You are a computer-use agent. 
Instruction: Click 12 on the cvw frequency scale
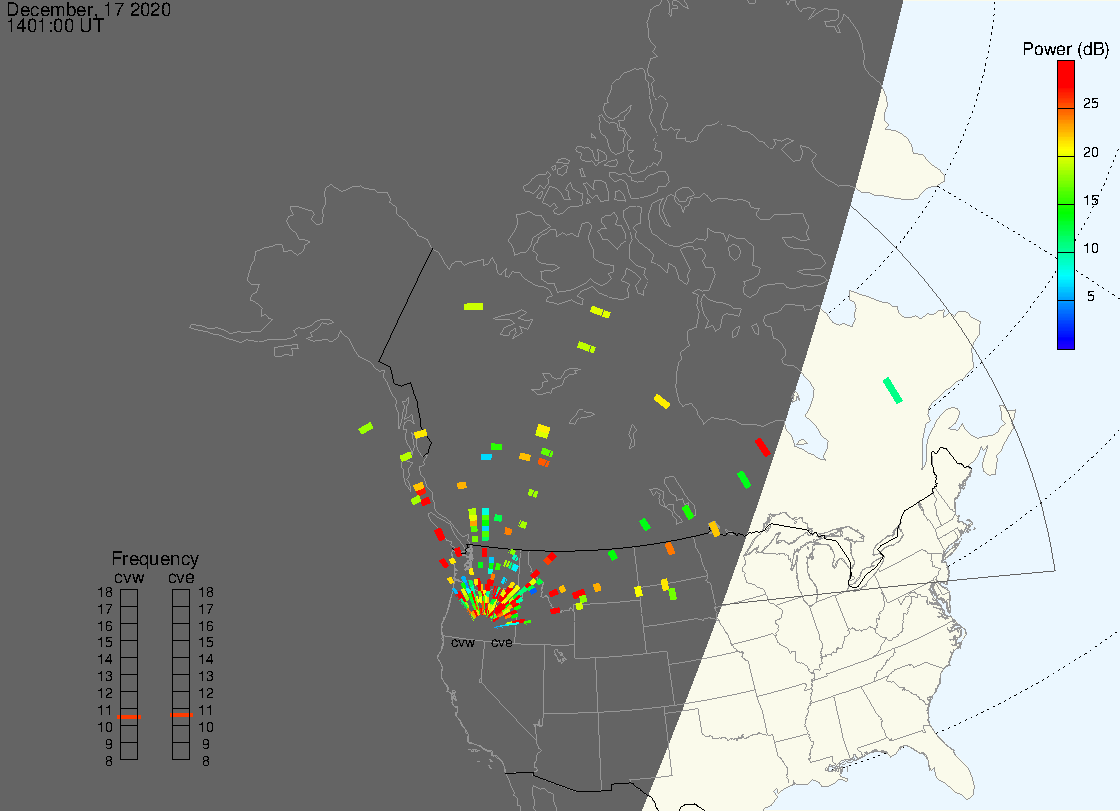click(105, 693)
